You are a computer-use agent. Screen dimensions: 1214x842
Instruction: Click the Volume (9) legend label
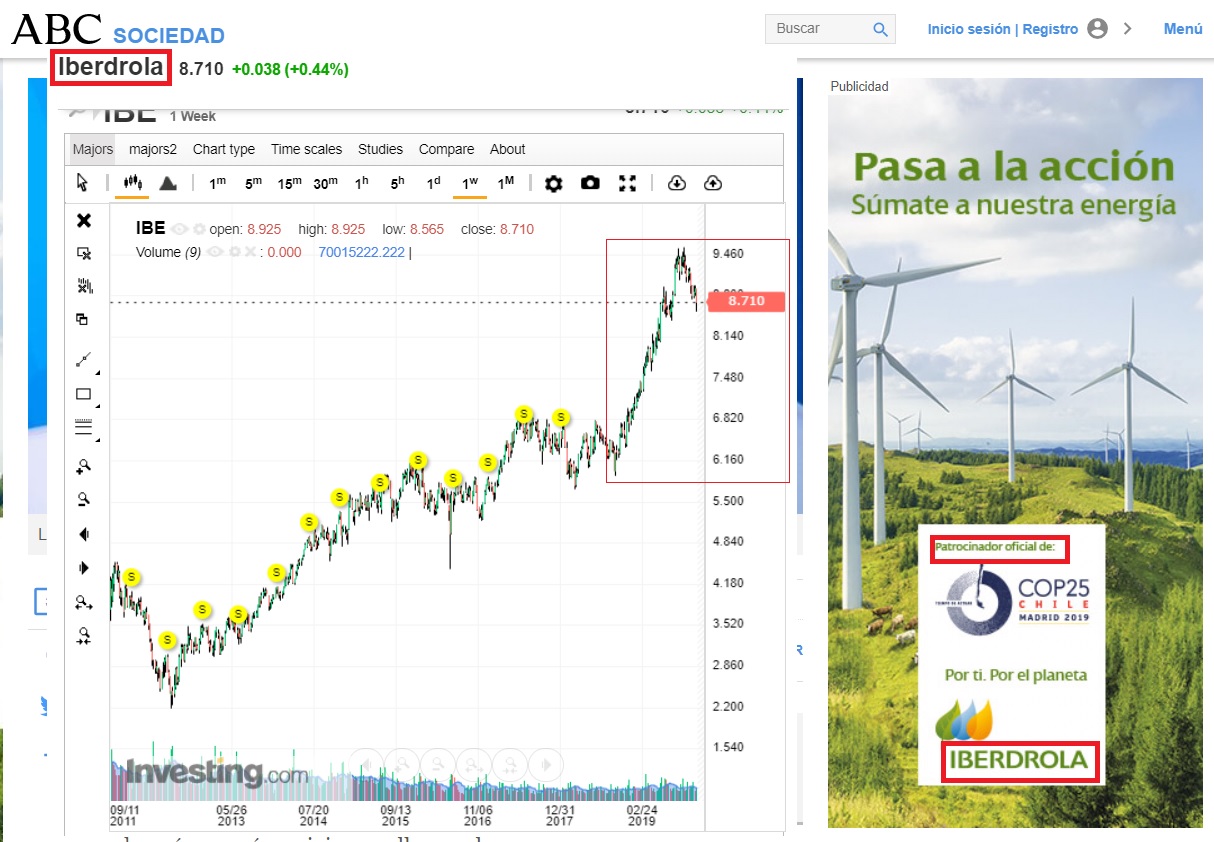tap(168, 252)
